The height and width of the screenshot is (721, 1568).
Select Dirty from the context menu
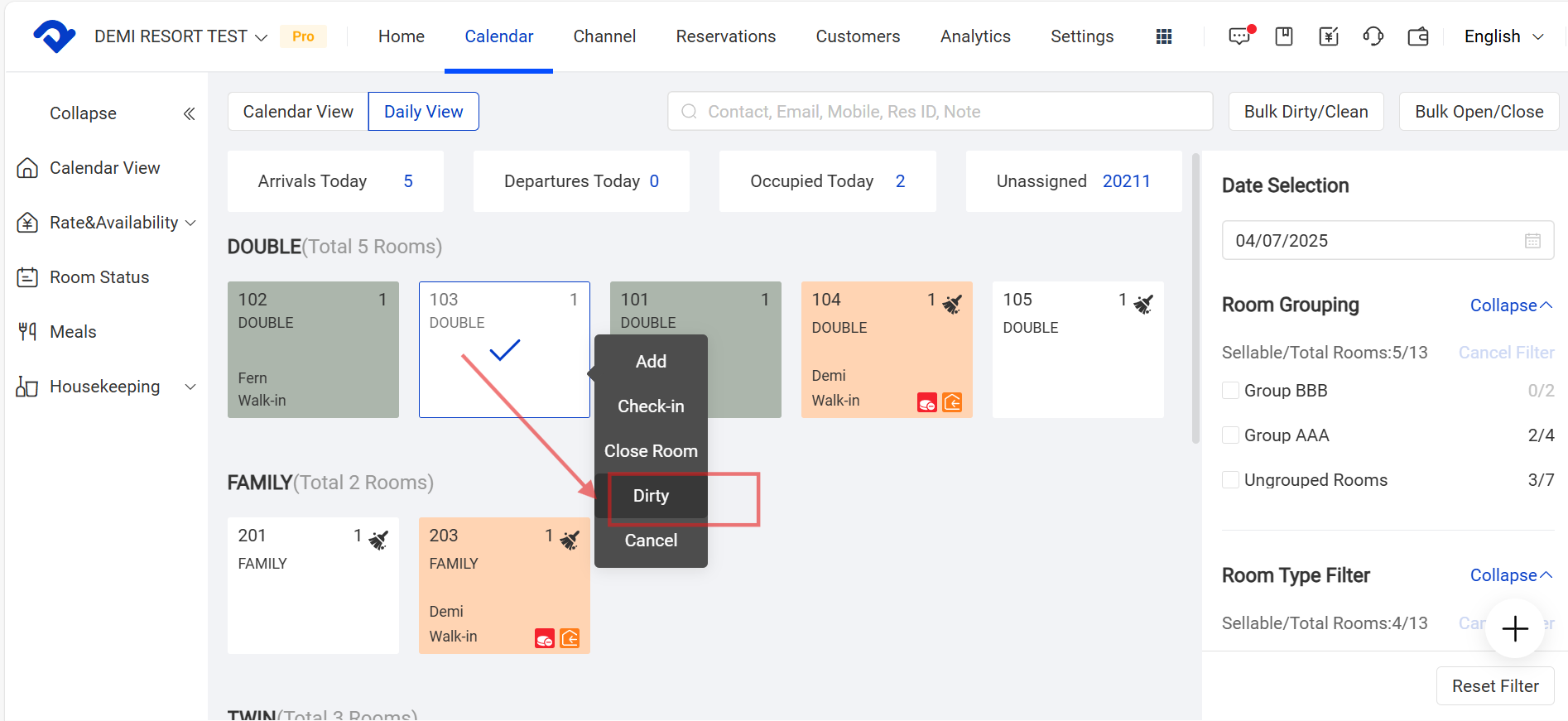point(651,496)
